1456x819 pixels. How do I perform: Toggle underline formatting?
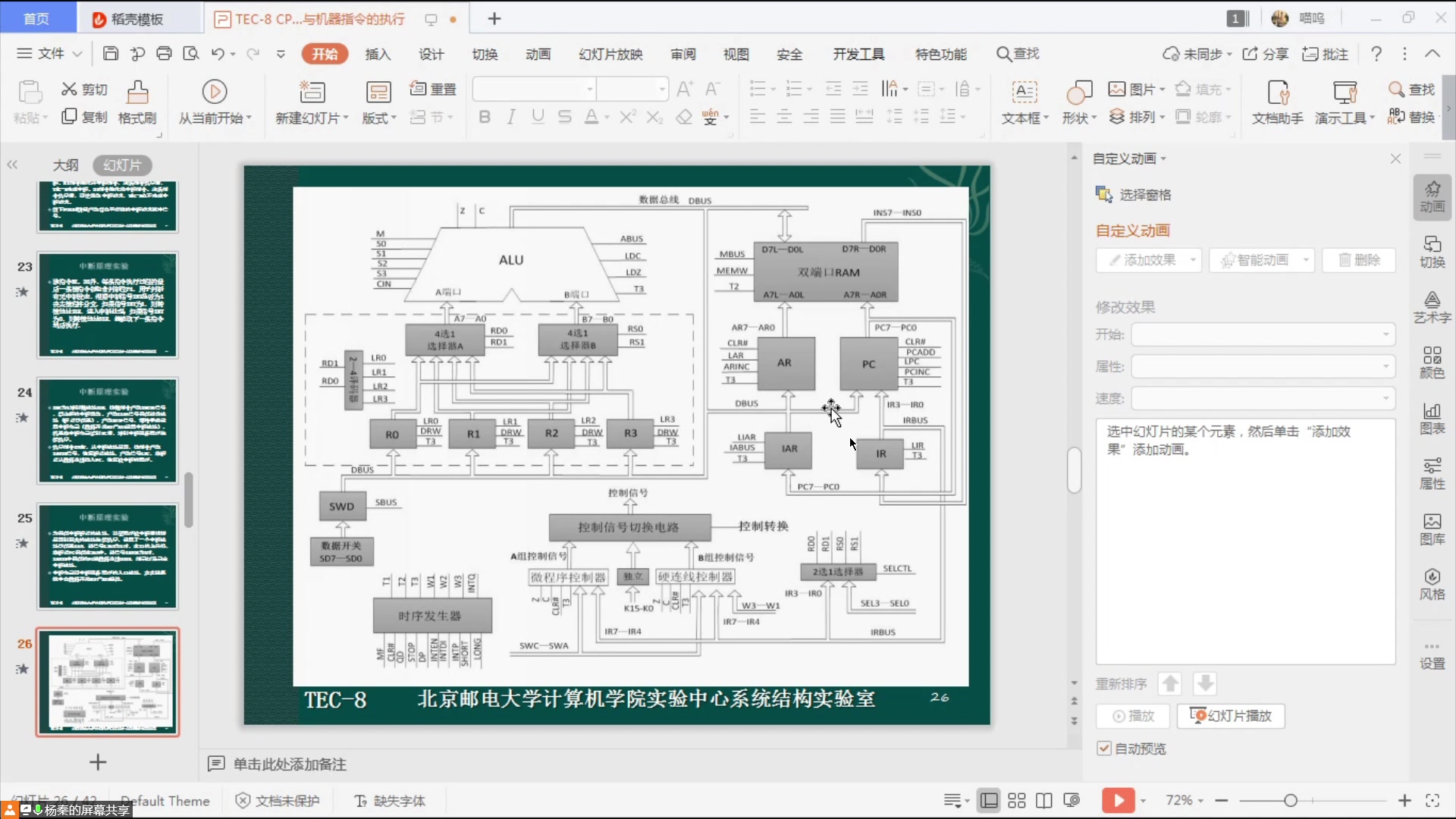point(538,117)
